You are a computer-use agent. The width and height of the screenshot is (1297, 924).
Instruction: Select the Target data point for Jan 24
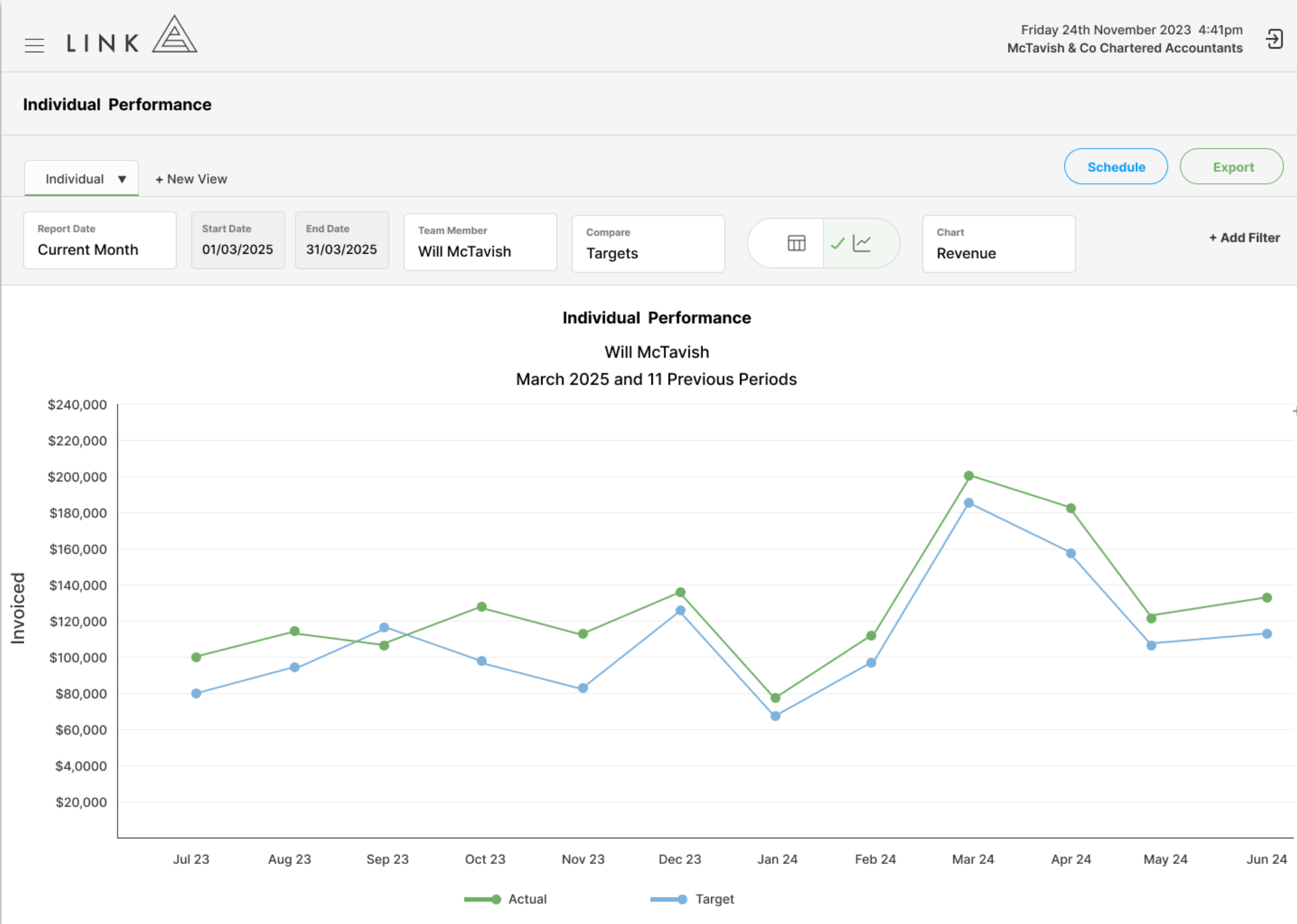(x=775, y=716)
